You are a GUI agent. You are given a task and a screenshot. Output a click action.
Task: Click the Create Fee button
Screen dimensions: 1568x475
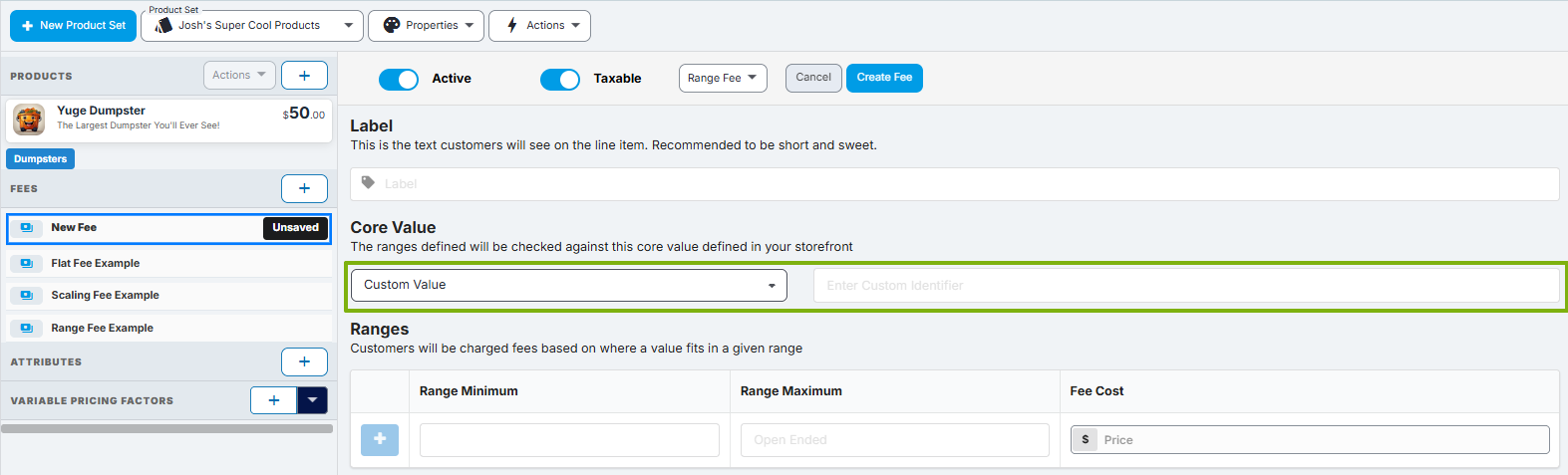point(884,78)
